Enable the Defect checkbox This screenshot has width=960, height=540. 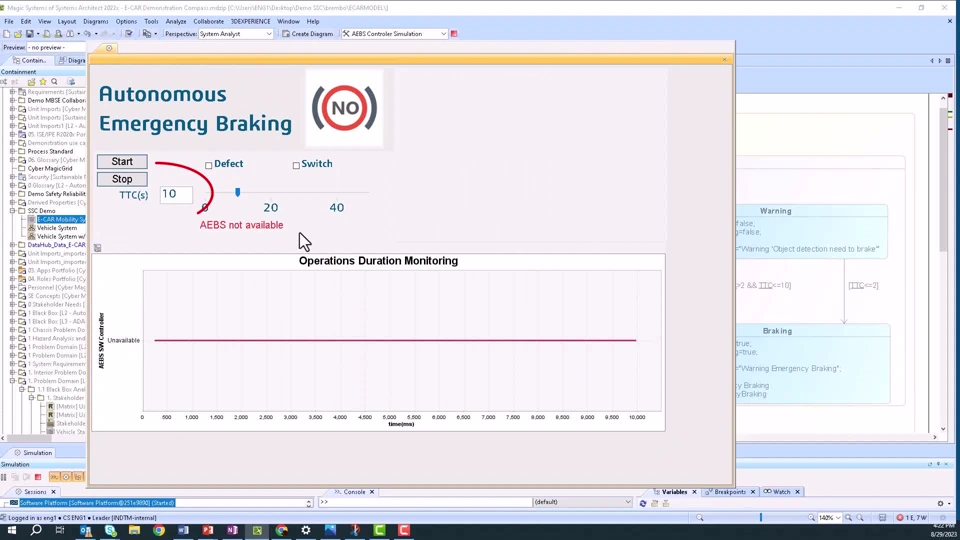click(x=209, y=165)
